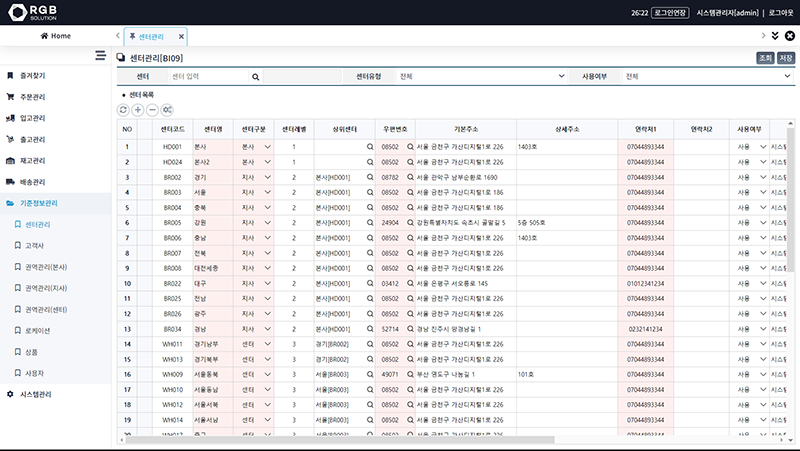Click the RGB Solution logo

pyautogui.click(x=33, y=12)
